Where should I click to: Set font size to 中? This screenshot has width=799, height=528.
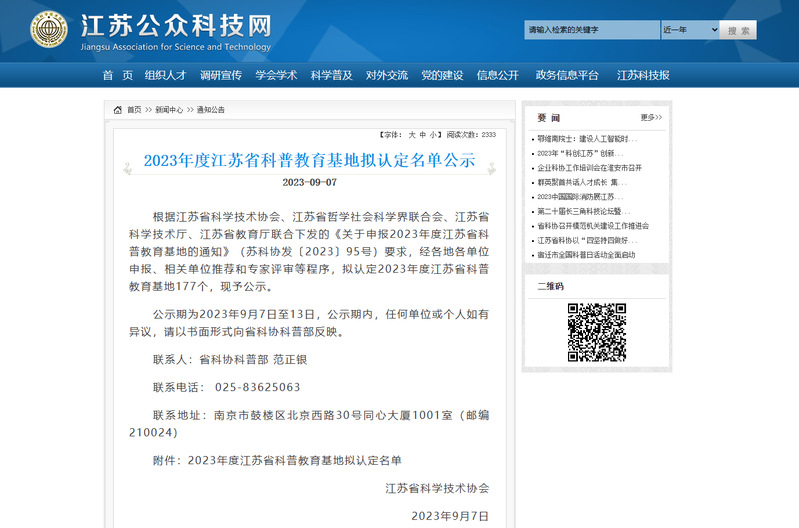pyautogui.click(x=422, y=134)
